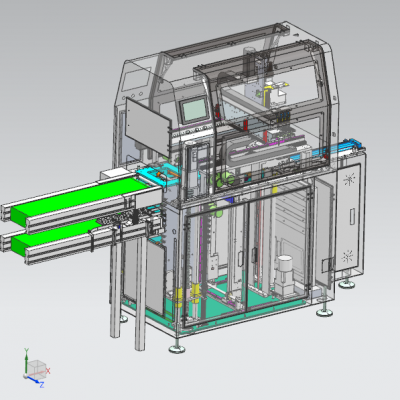Pick the motor inside the lower cabinet
The height and width of the screenshot is (400, 400).
[285, 275]
